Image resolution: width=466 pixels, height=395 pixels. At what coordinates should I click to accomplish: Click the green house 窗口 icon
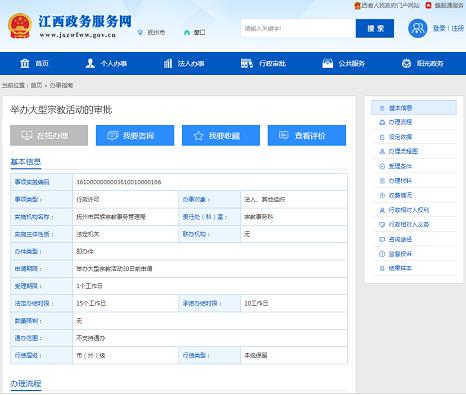tap(187, 32)
